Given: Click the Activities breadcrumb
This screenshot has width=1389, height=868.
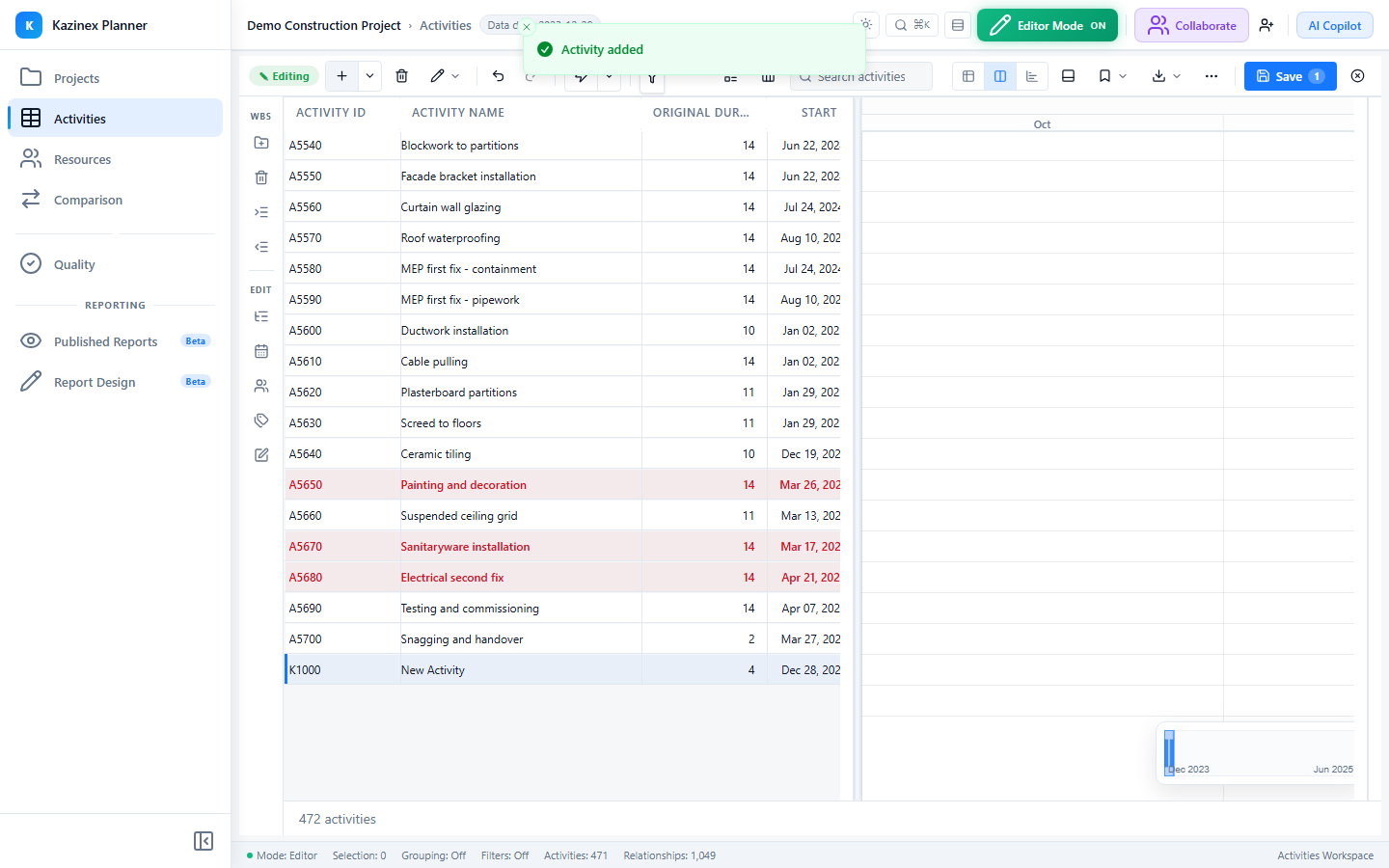Looking at the screenshot, I should [446, 25].
